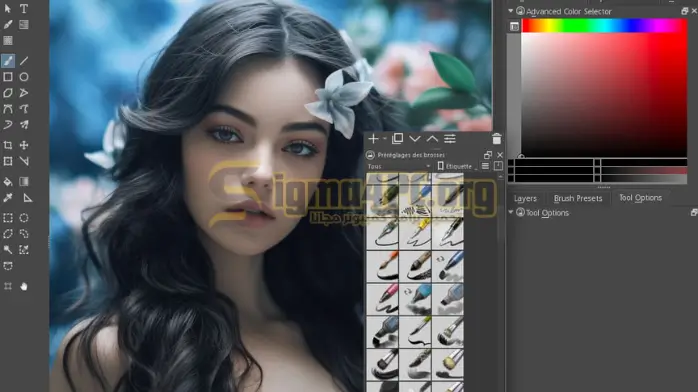This screenshot has height=392, width=698.
Task: Select the Polyline tool
Action: coord(24,93)
